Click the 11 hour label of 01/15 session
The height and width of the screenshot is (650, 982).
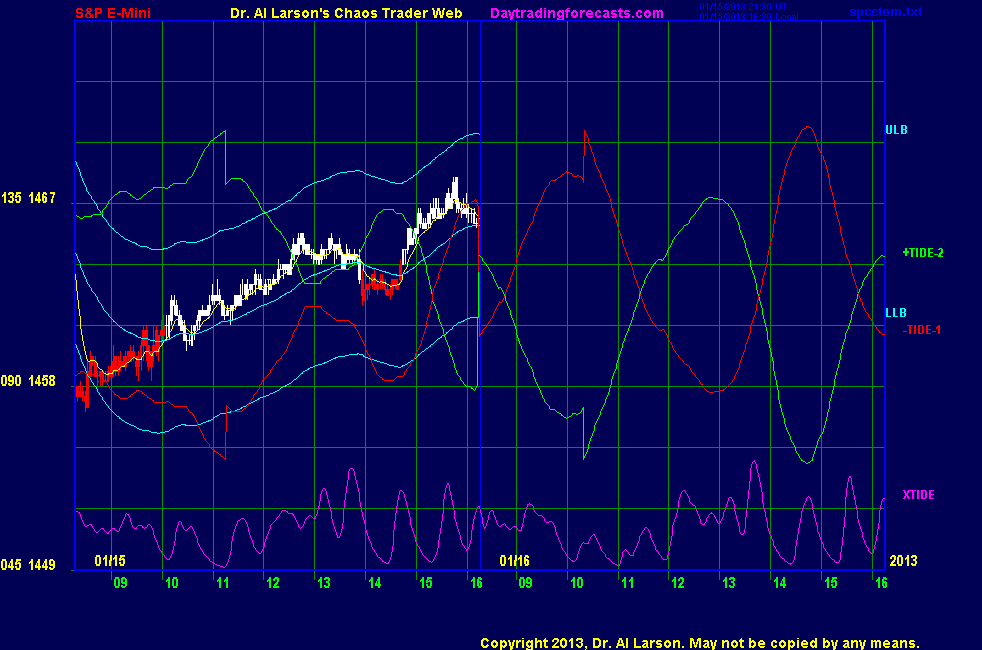click(x=222, y=583)
